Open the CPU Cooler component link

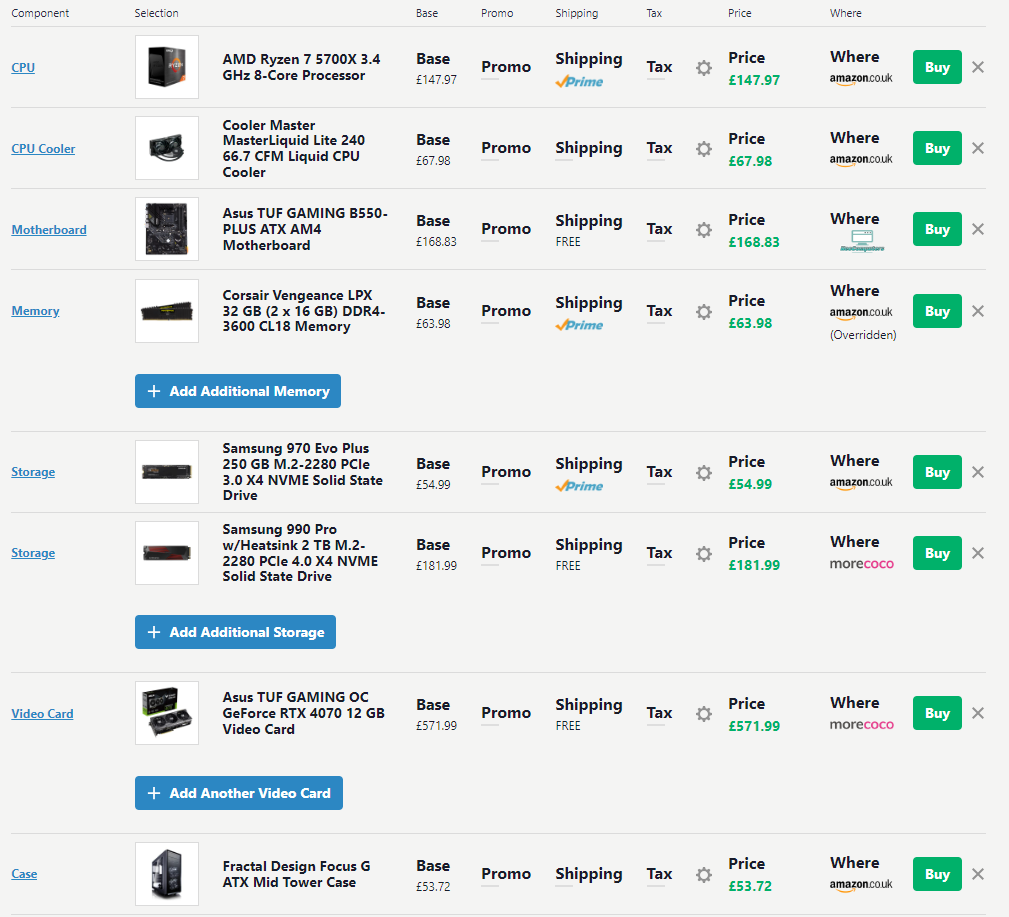[43, 149]
